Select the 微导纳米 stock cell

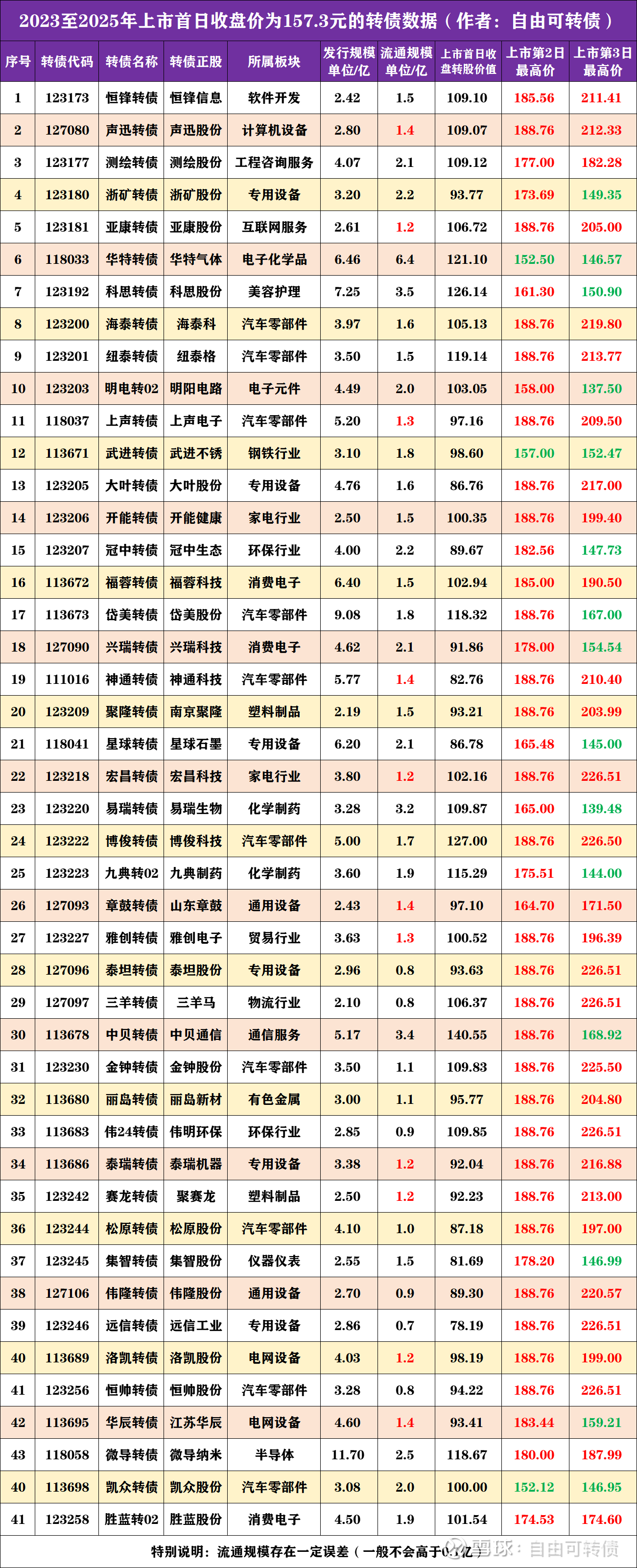point(195,1455)
